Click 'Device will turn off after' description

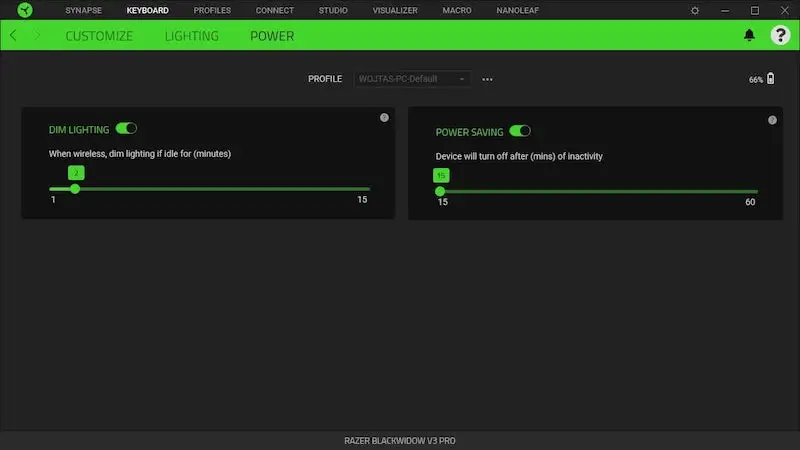519,156
